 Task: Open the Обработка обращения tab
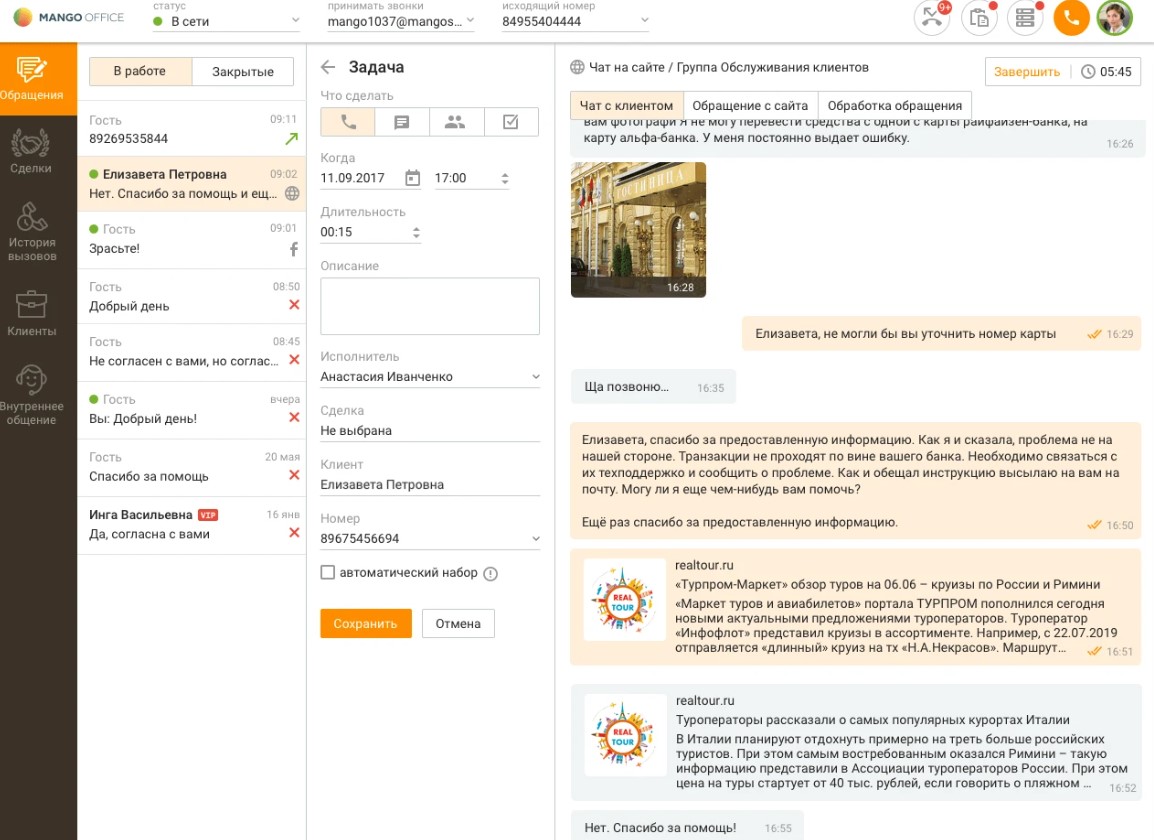pos(894,105)
